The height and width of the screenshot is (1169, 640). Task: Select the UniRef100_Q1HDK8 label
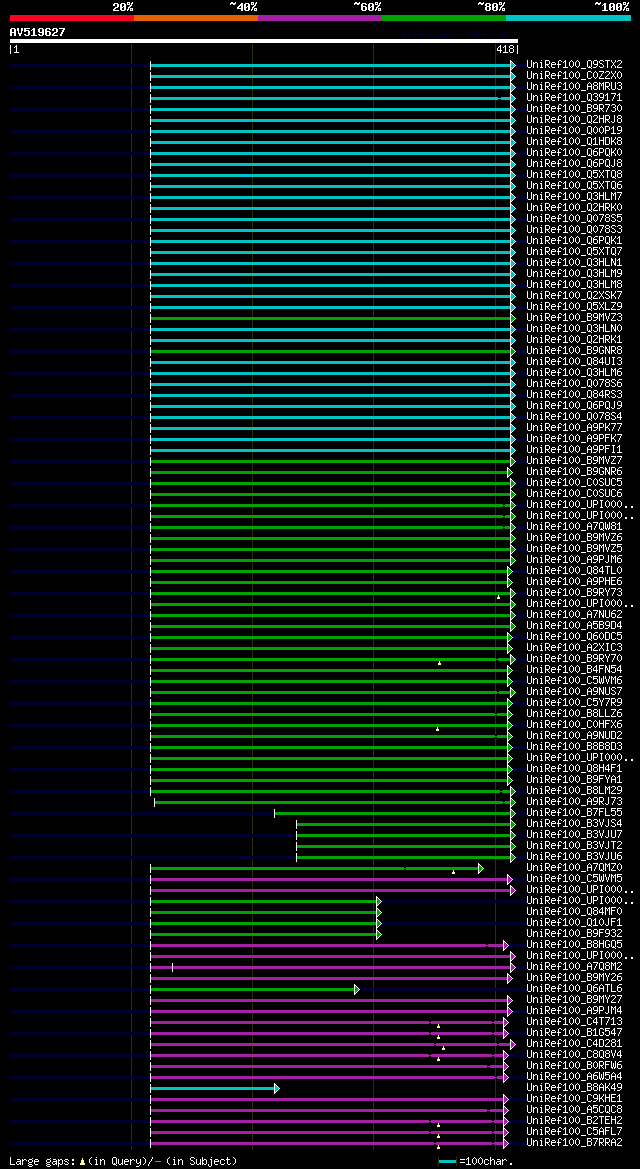(x=574, y=141)
